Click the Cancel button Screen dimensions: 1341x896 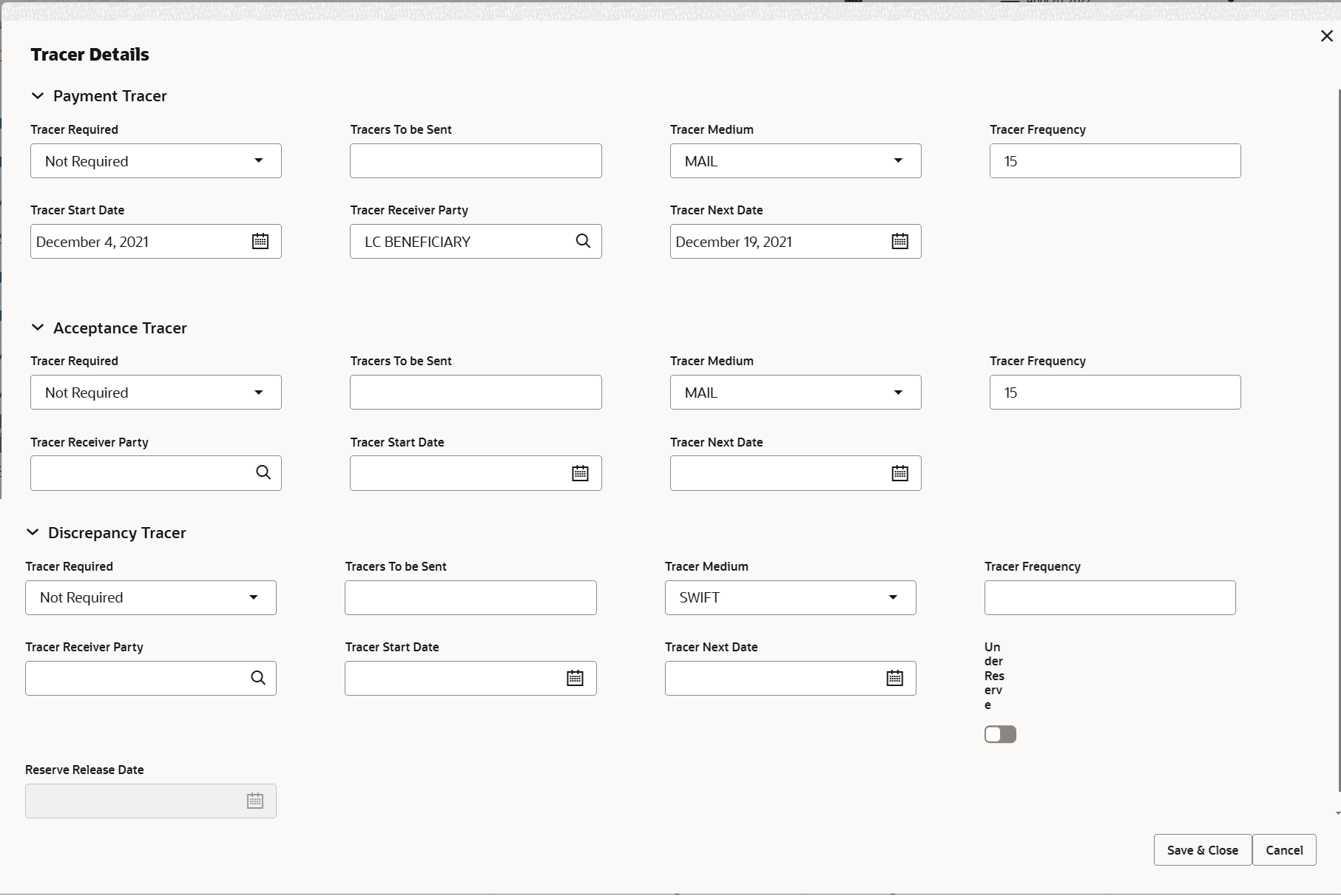pyautogui.click(x=1284, y=850)
